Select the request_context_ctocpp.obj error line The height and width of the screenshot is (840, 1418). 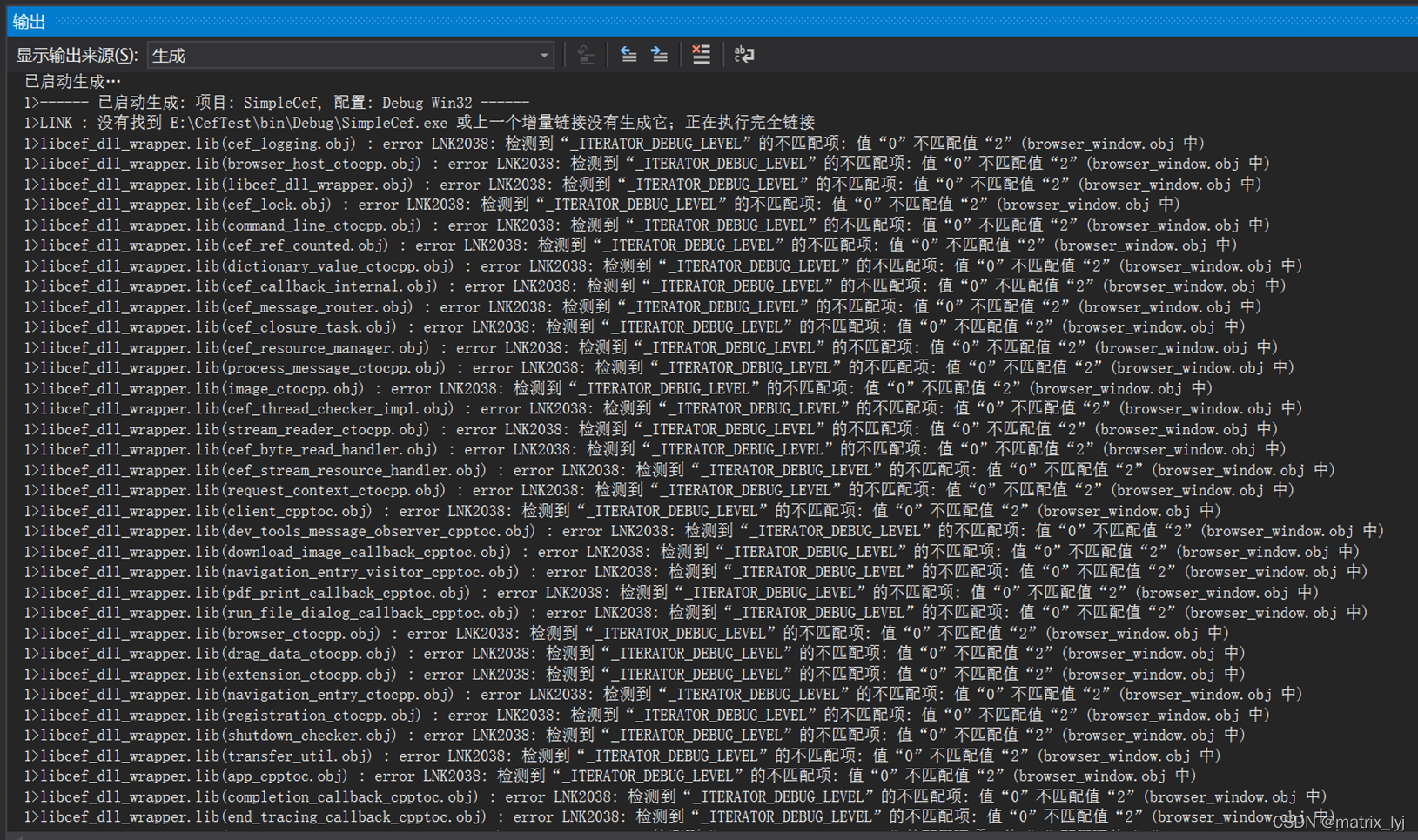[660, 491]
